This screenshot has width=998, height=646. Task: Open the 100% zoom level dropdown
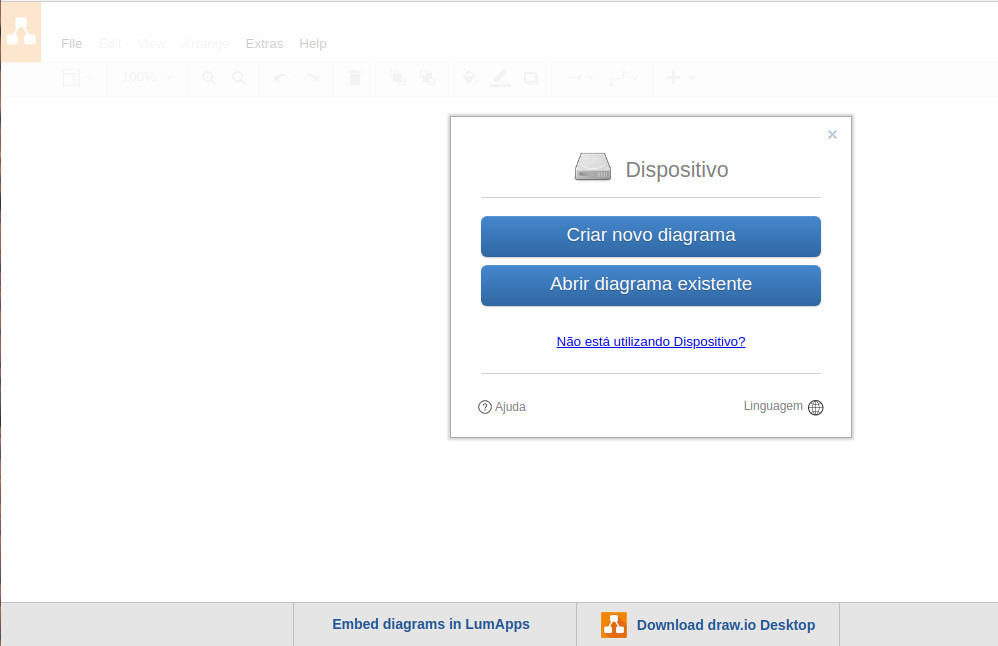tap(146, 77)
